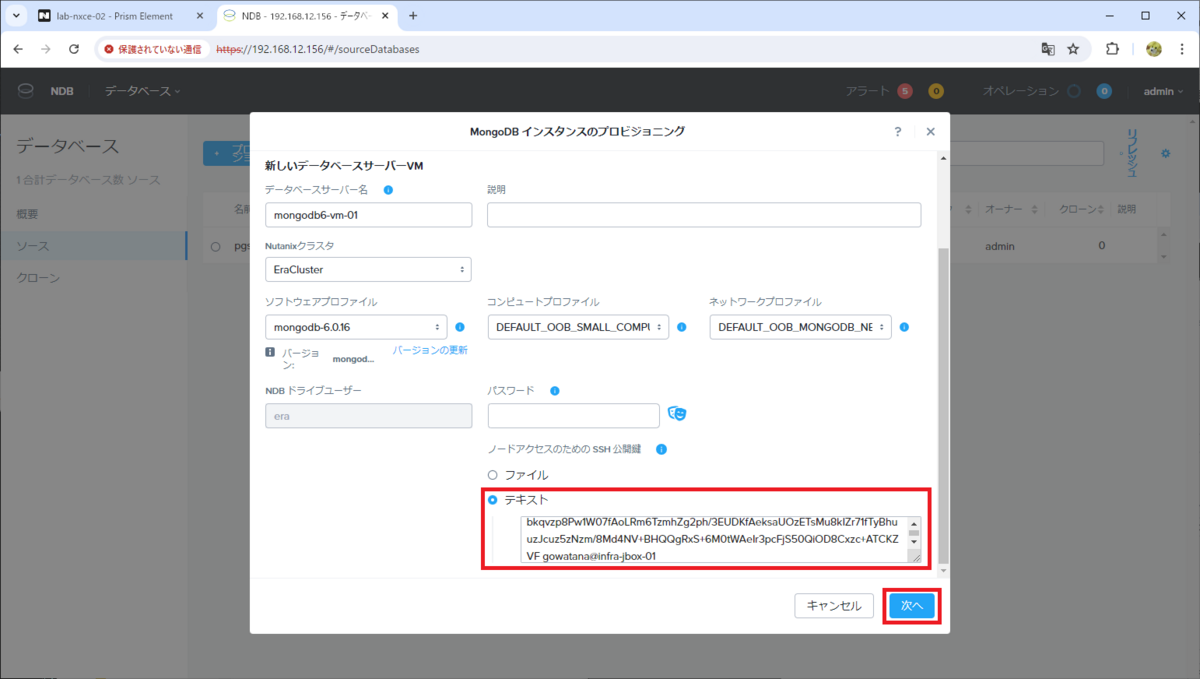Show info icon next to compute profile

click(x=681, y=327)
